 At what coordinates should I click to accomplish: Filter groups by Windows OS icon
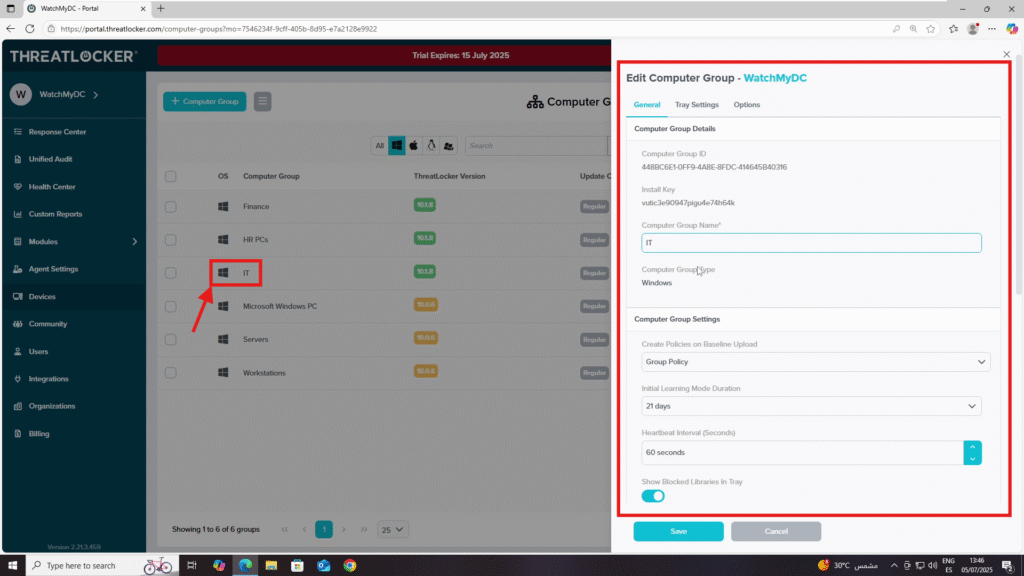point(396,146)
